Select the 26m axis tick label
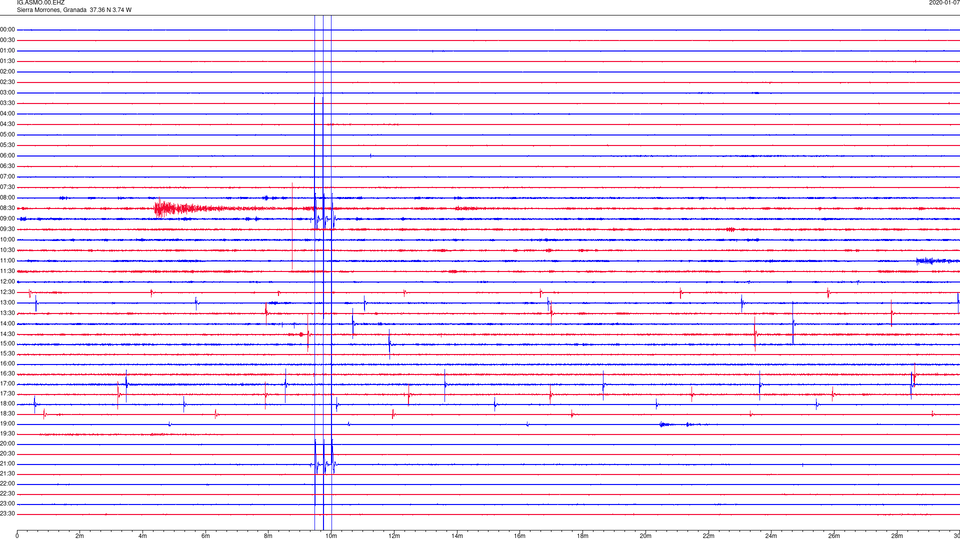The width and height of the screenshot is (960, 540). (x=834, y=536)
